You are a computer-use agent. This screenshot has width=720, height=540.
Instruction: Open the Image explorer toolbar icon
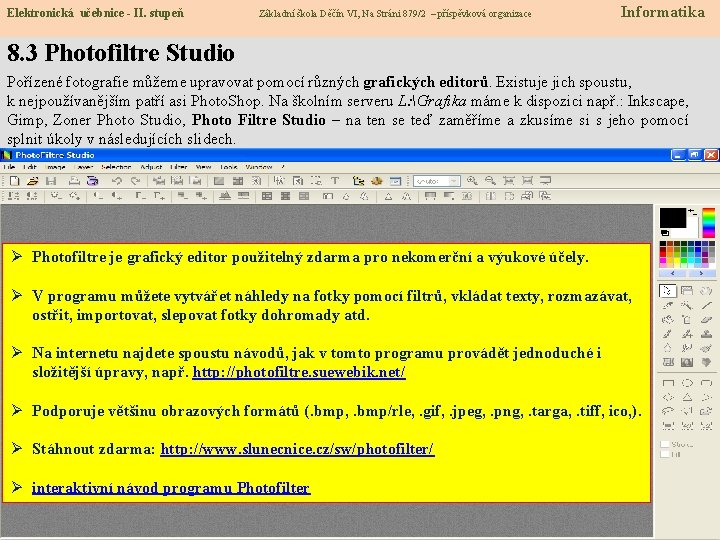pos(358,181)
